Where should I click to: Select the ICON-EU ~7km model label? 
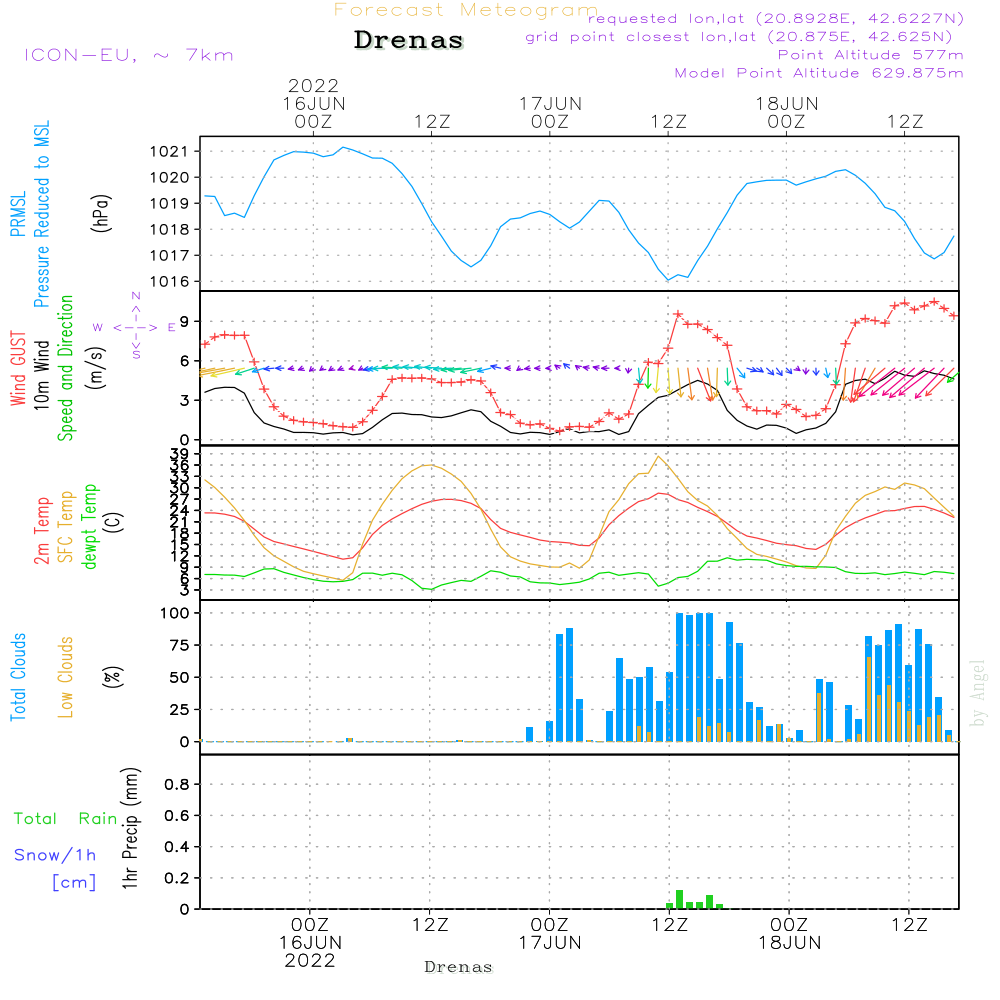(128, 55)
